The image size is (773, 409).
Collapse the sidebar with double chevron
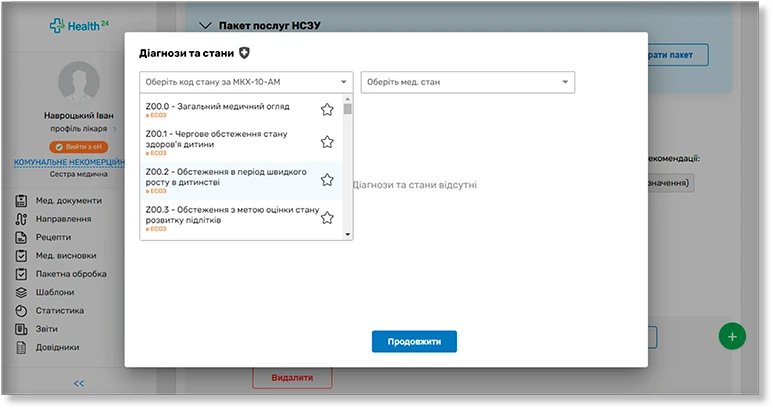coord(79,383)
